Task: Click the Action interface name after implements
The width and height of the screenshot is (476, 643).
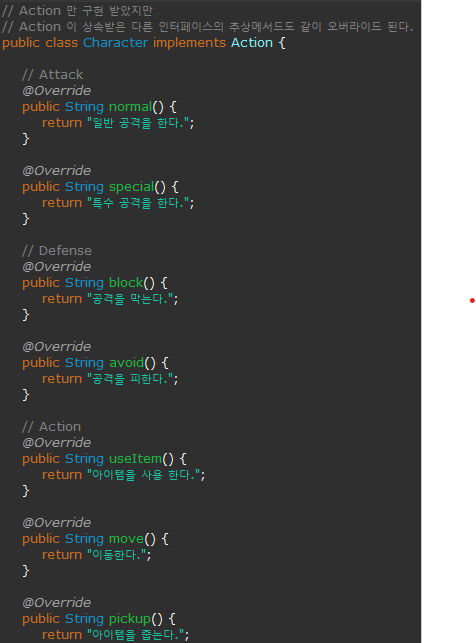Action: click(252, 43)
